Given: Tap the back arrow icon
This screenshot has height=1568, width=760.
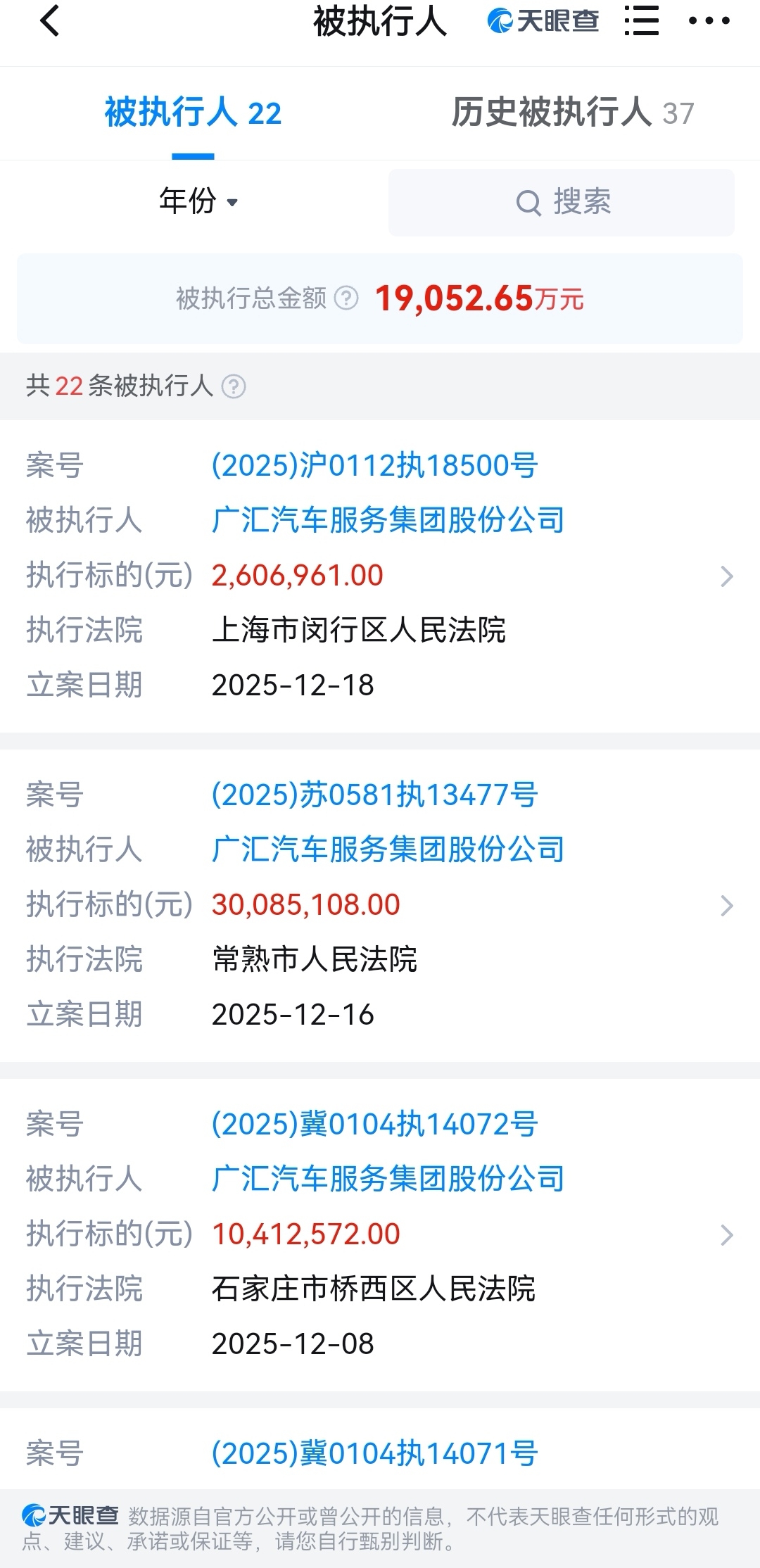Looking at the screenshot, I should click(50, 21).
